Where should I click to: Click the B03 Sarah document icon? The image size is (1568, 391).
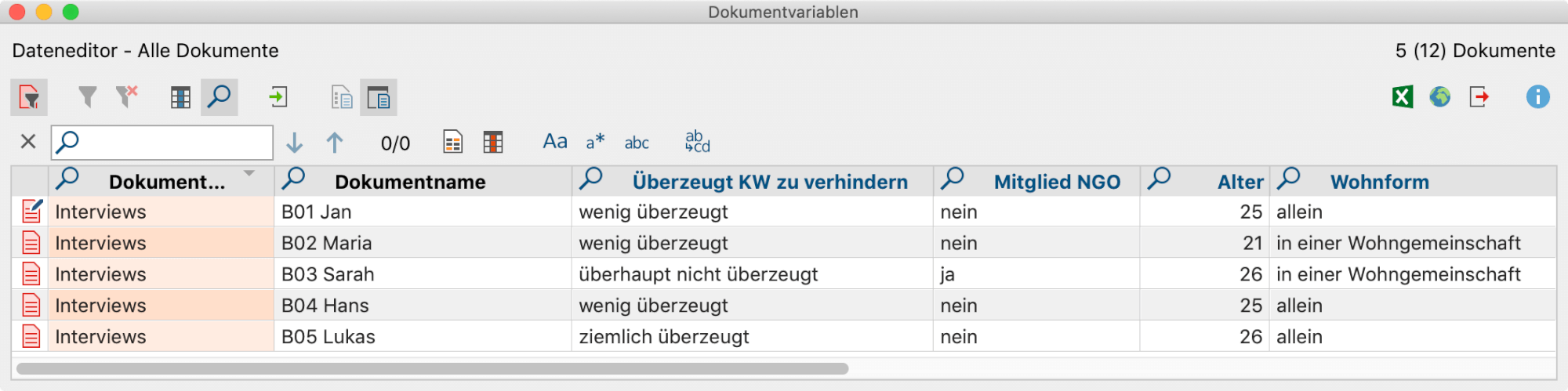tap(31, 274)
